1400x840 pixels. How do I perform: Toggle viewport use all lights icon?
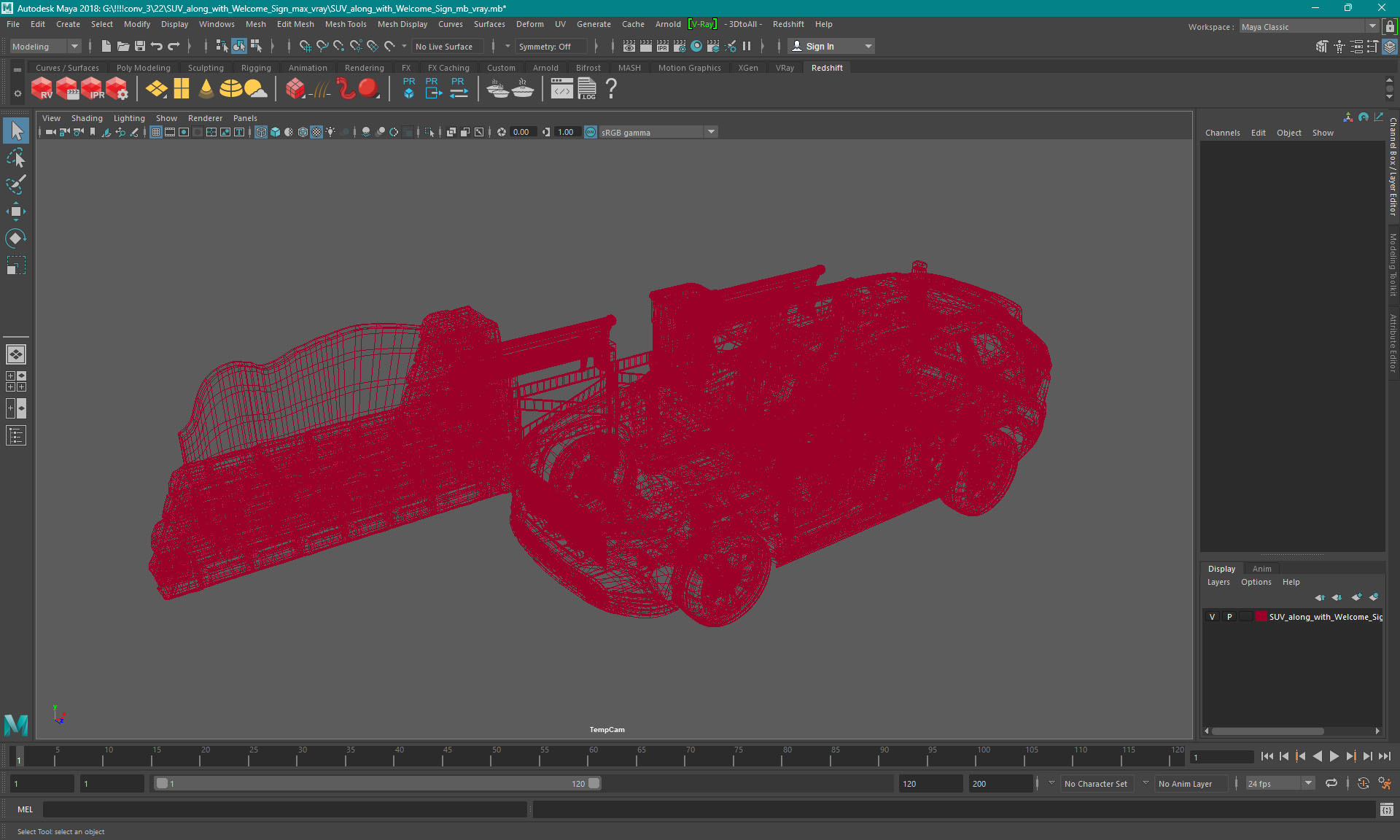tap(331, 132)
